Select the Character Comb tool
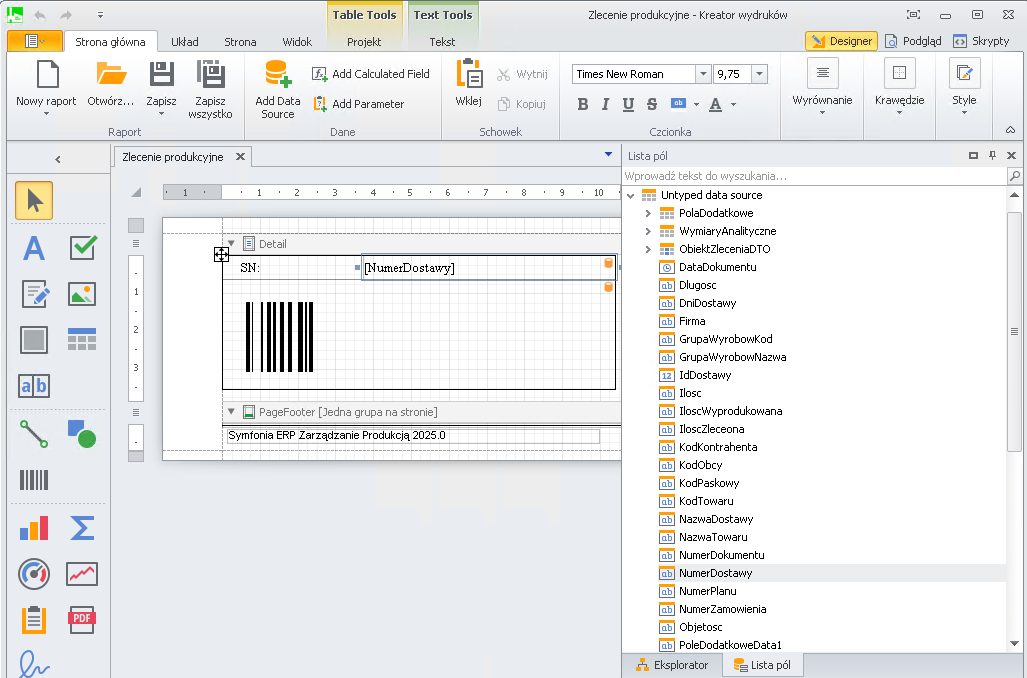Screen dimensions: 1027x678 coord(34,386)
